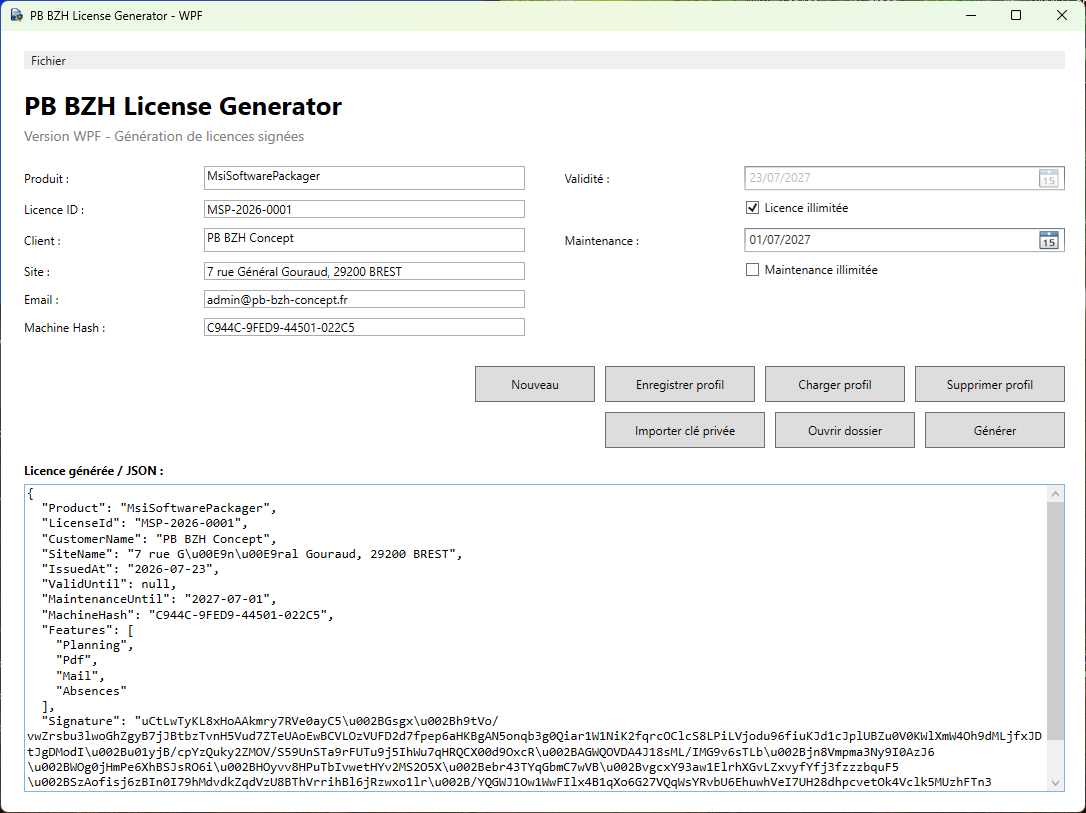Click Charger profil button
The image size is (1086, 813).
coord(835,384)
